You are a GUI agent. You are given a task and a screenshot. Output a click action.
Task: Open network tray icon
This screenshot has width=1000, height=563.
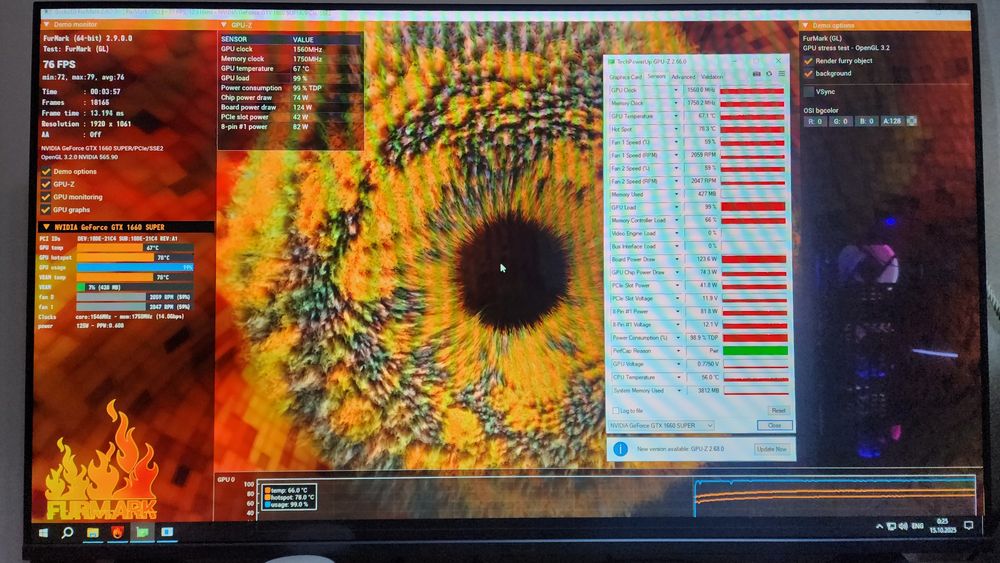891,527
